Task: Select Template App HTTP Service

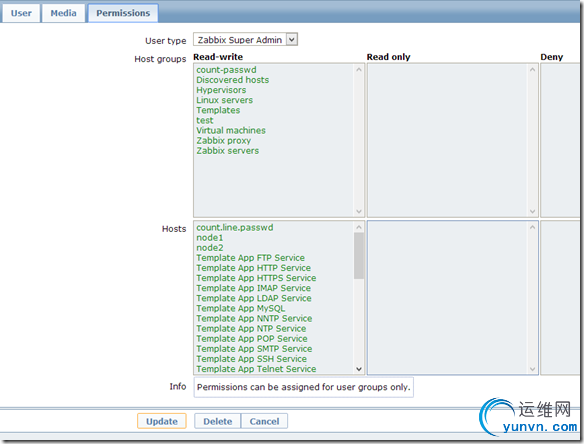Action: coord(253,268)
